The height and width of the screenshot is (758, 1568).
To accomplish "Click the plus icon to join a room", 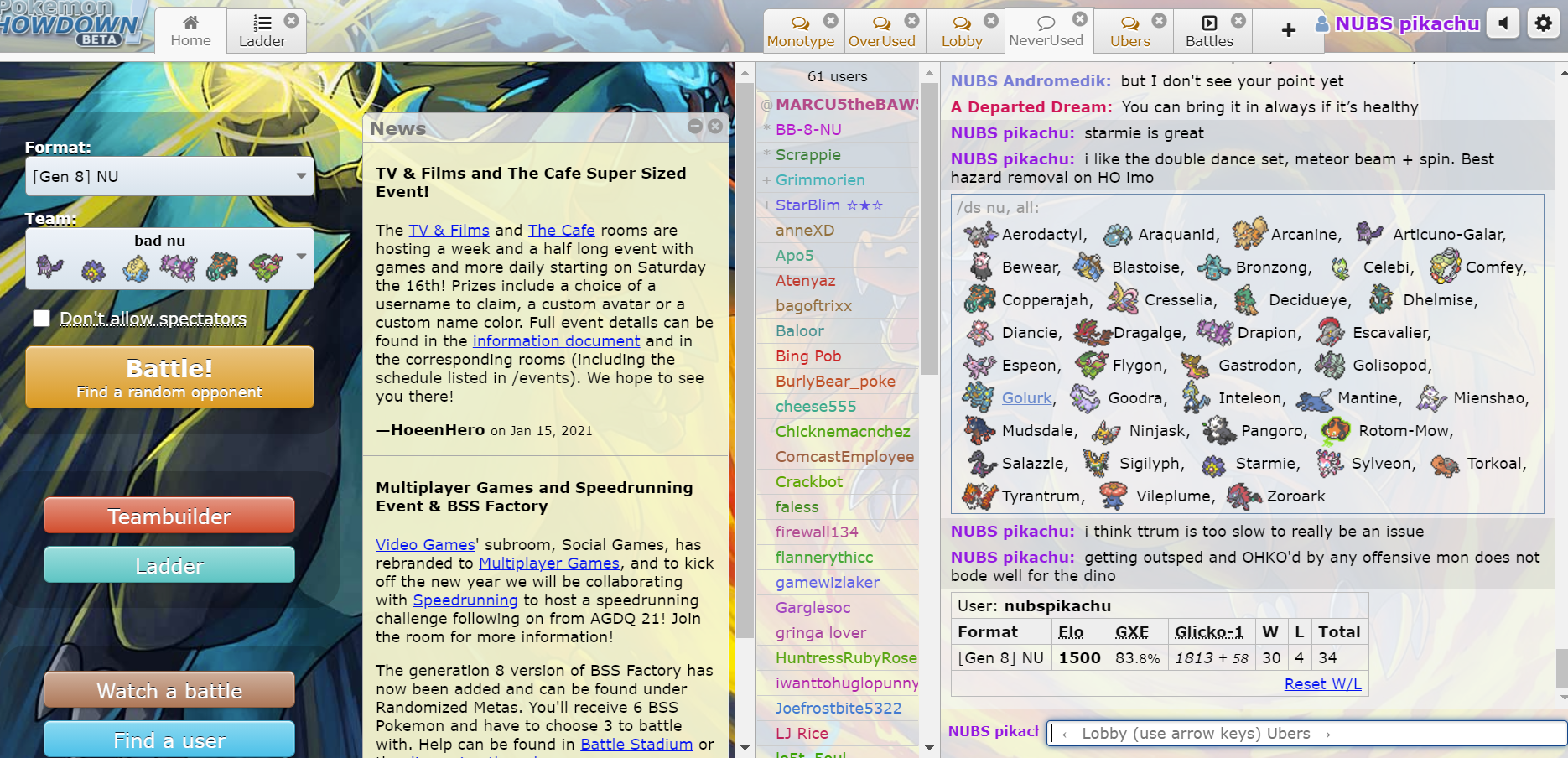I will (1289, 30).
